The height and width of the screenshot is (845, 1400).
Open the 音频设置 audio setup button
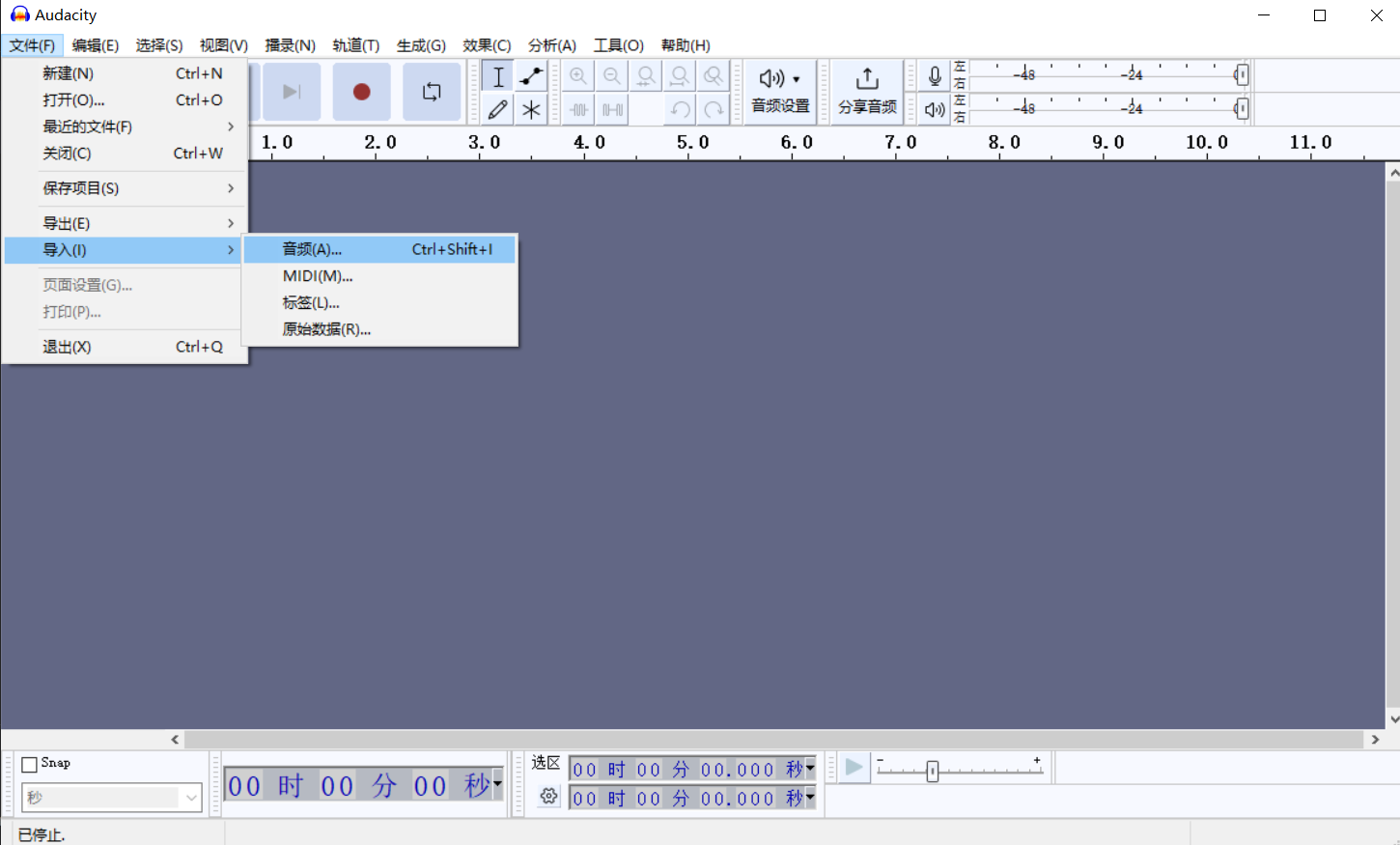(x=780, y=92)
